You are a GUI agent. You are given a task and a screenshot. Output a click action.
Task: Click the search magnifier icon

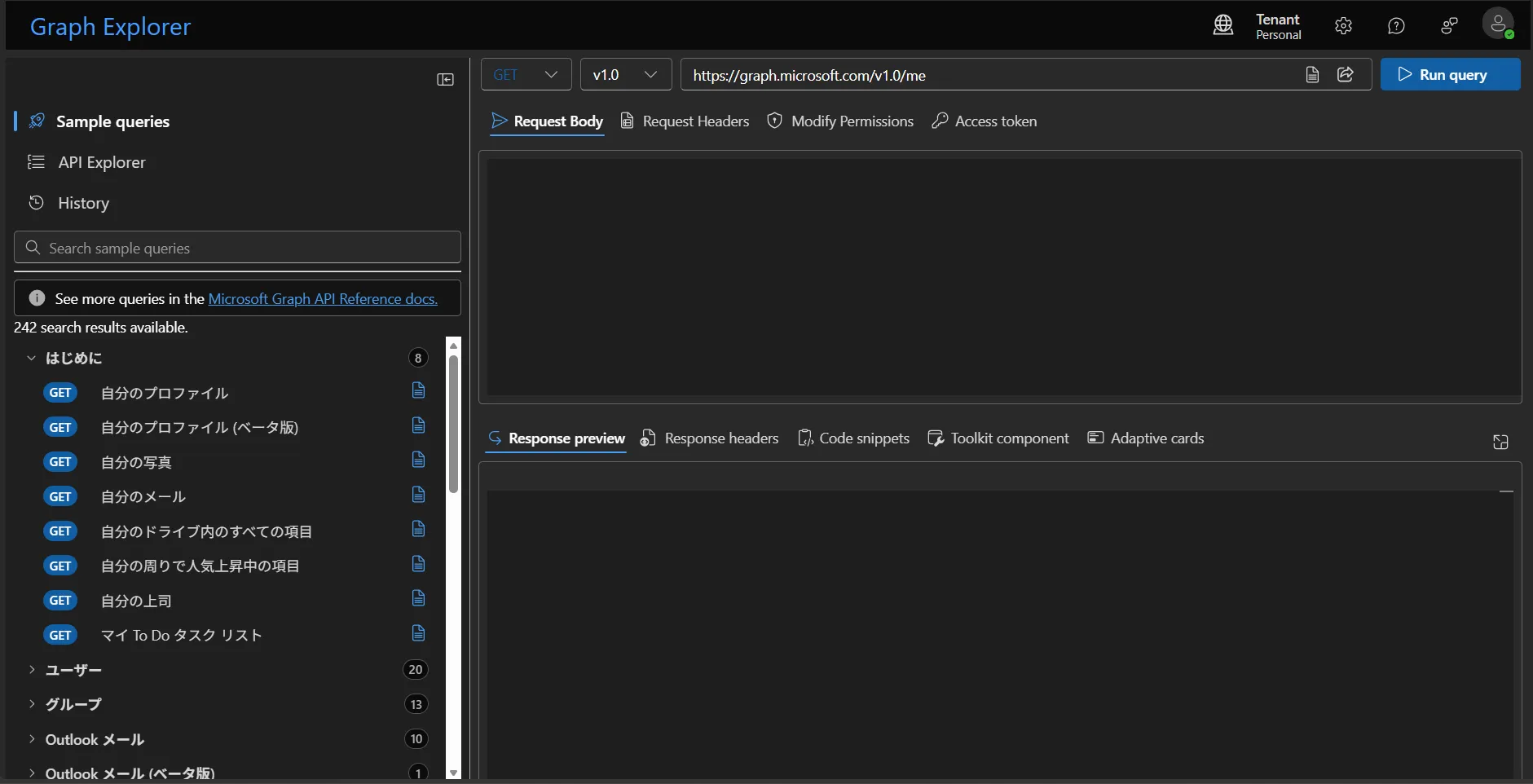click(x=33, y=247)
